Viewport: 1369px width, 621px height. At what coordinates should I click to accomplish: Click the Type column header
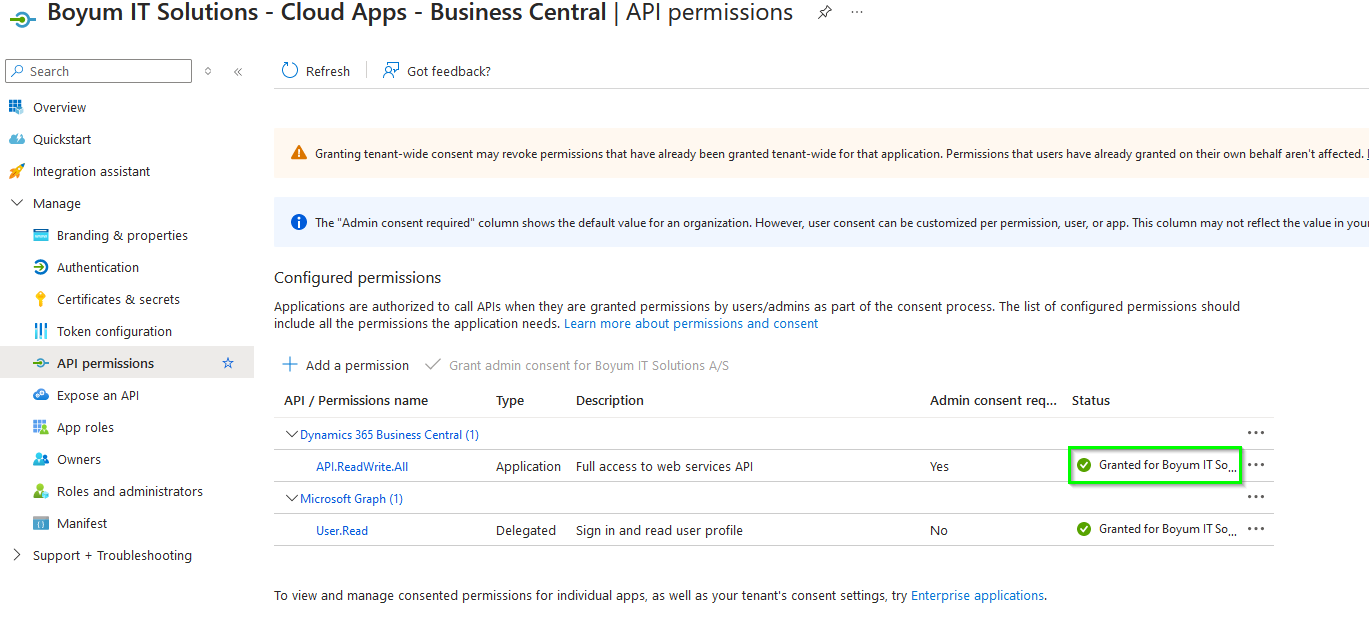point(510,400)
